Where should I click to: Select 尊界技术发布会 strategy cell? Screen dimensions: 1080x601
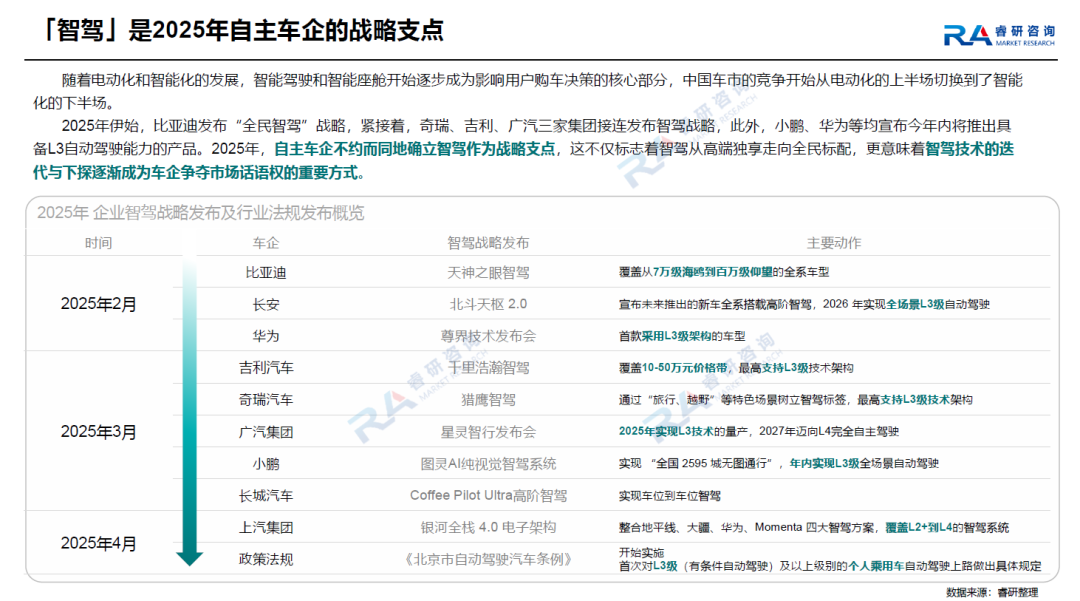pyautogui.click(x=488, y=336)
